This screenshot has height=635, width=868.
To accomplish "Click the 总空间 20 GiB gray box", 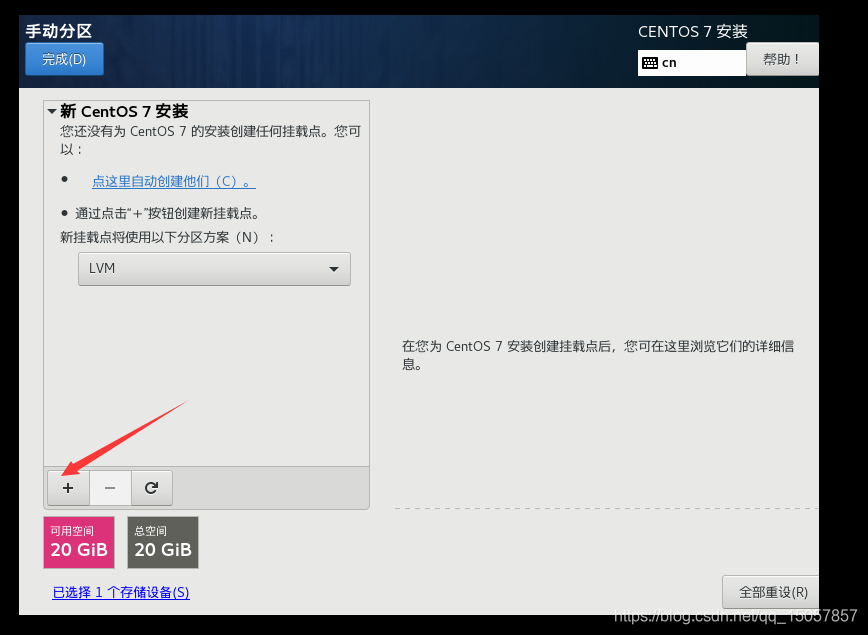I will [x=163, y=543].
